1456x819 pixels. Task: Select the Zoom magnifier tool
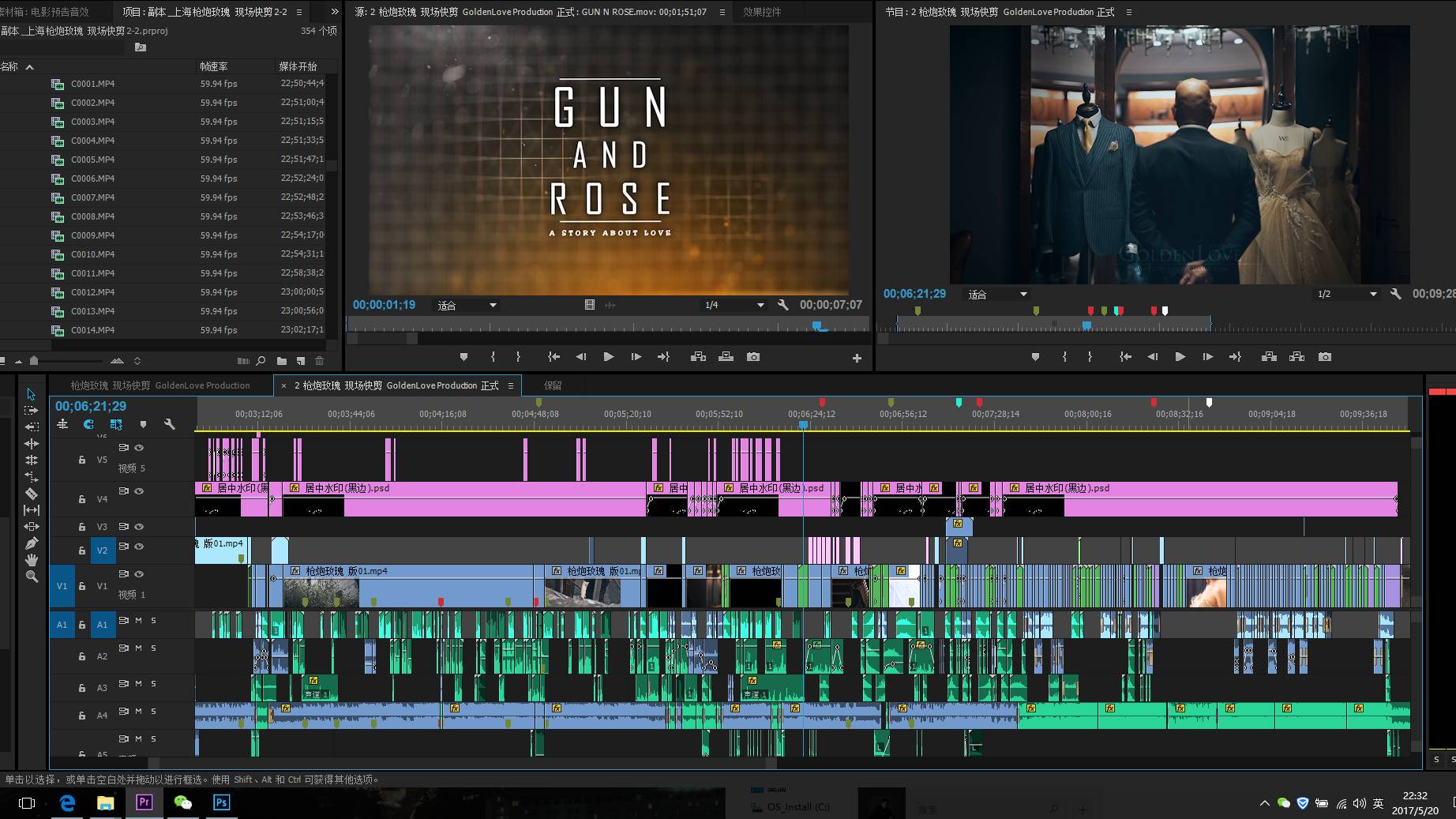(31, 577)
